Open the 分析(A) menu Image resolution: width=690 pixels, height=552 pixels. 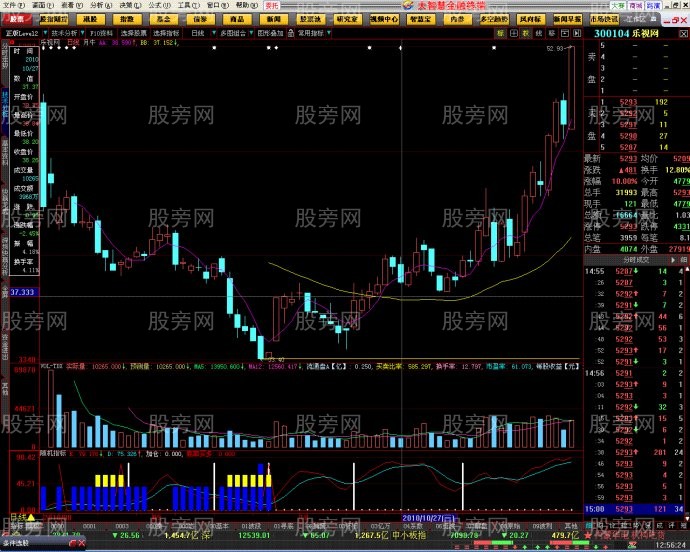pos(101,5)
